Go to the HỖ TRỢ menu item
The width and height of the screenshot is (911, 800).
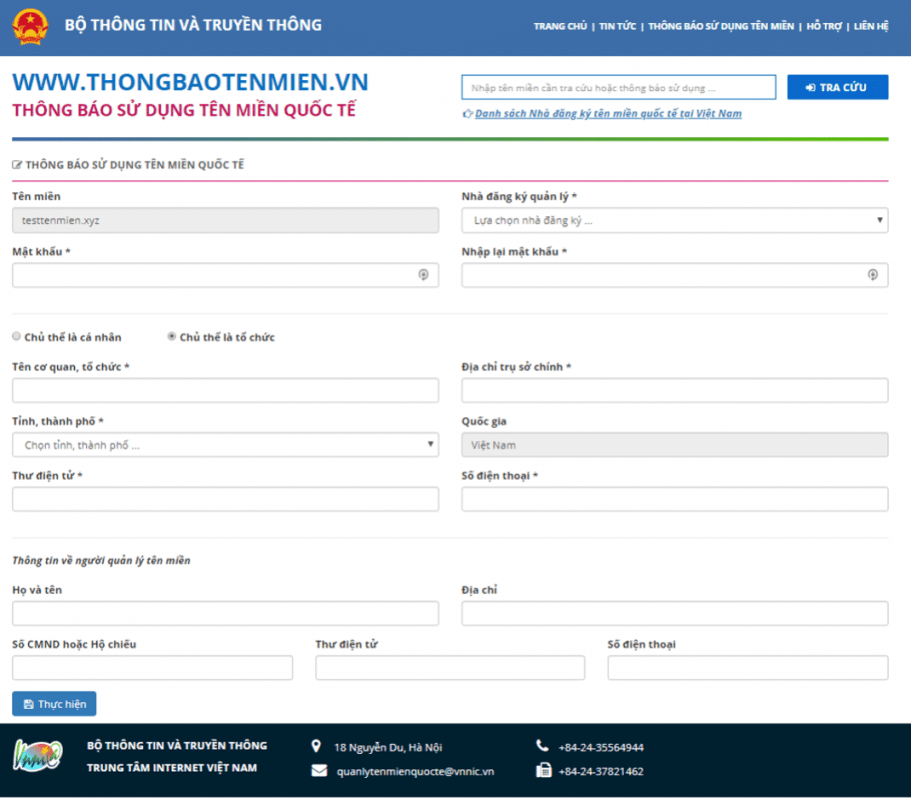click(824, 26)
